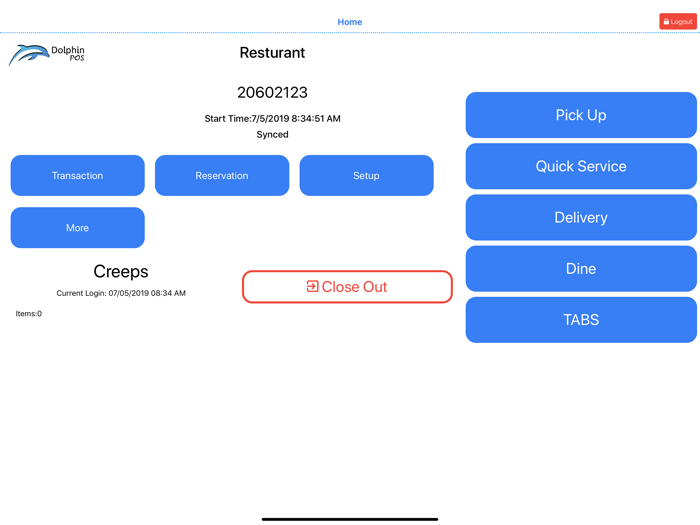Open the Home tab title
Image resolution: width=700 pixels, height=525 pixels.
pos(350,22)
